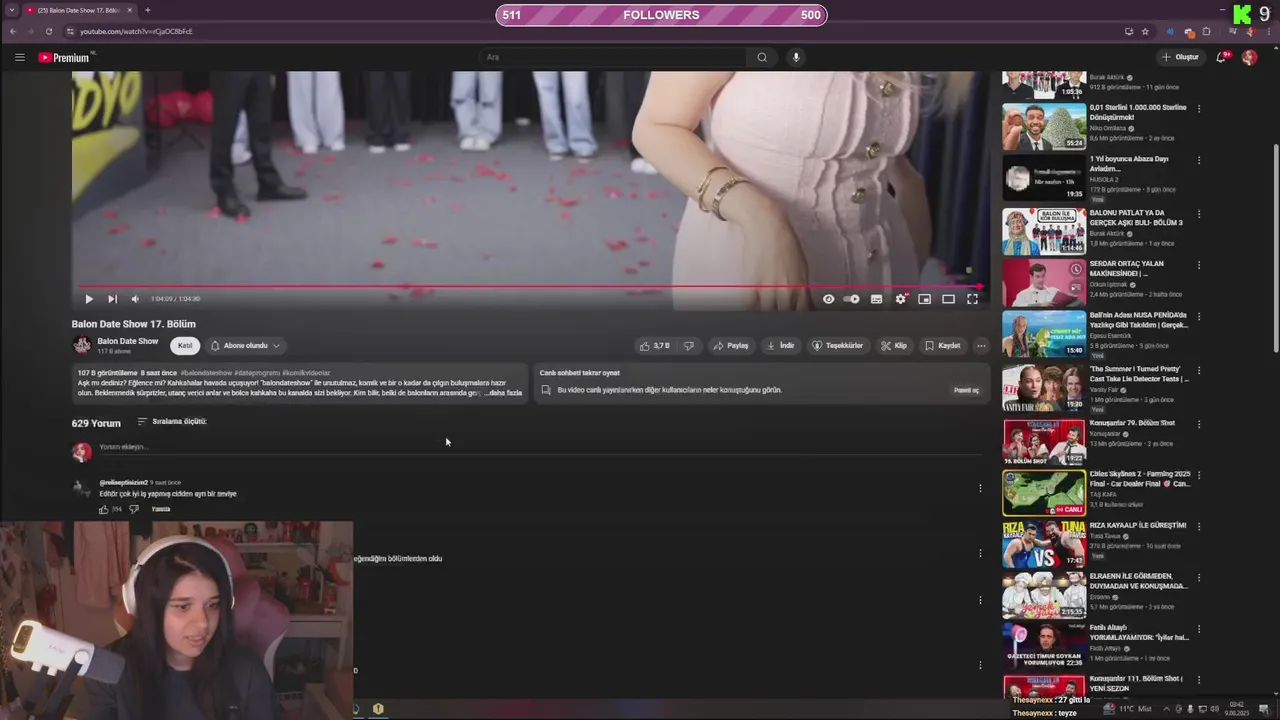
Task: Share the video via Paylaş
Action: [730, 345]
